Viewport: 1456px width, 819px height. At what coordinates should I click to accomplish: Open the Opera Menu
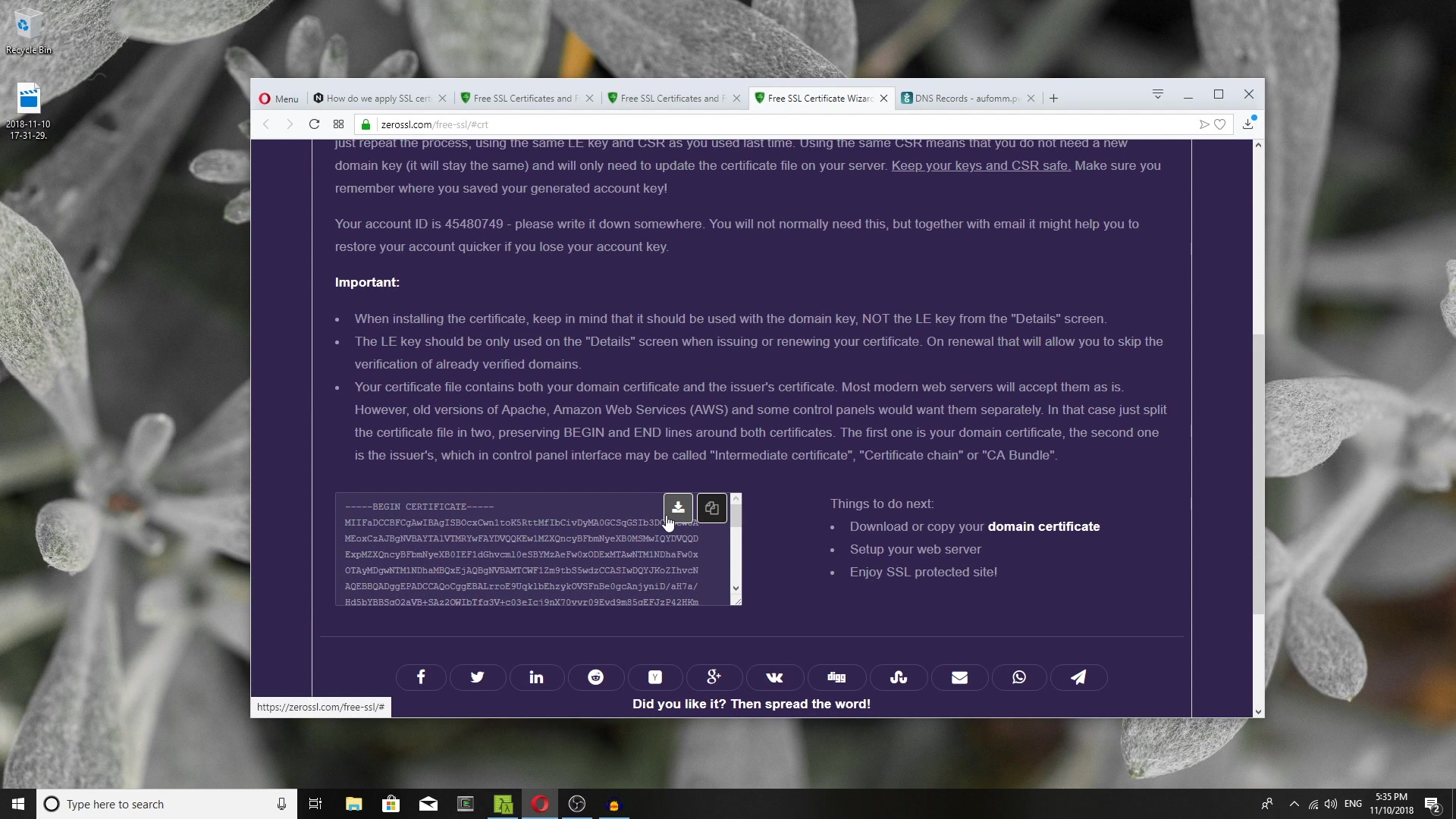coord(279,99)
